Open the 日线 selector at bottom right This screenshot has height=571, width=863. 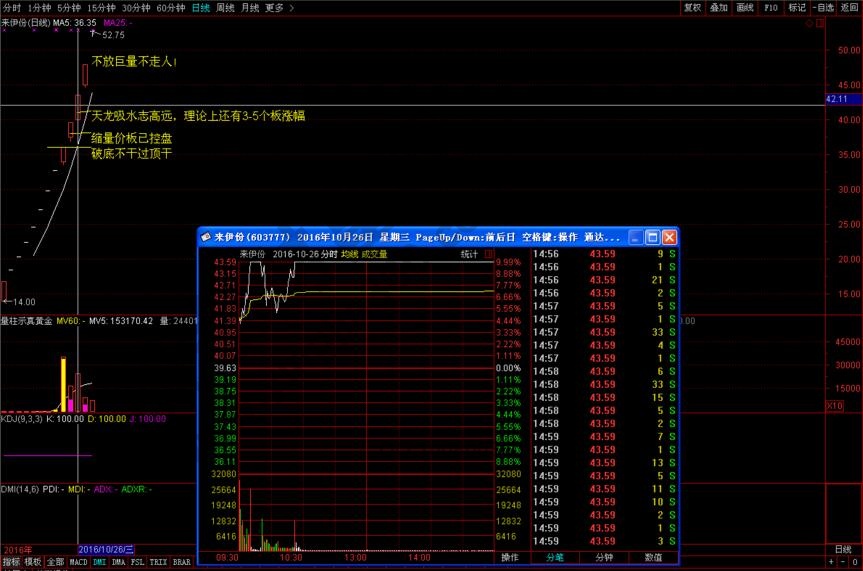(843, 550)
